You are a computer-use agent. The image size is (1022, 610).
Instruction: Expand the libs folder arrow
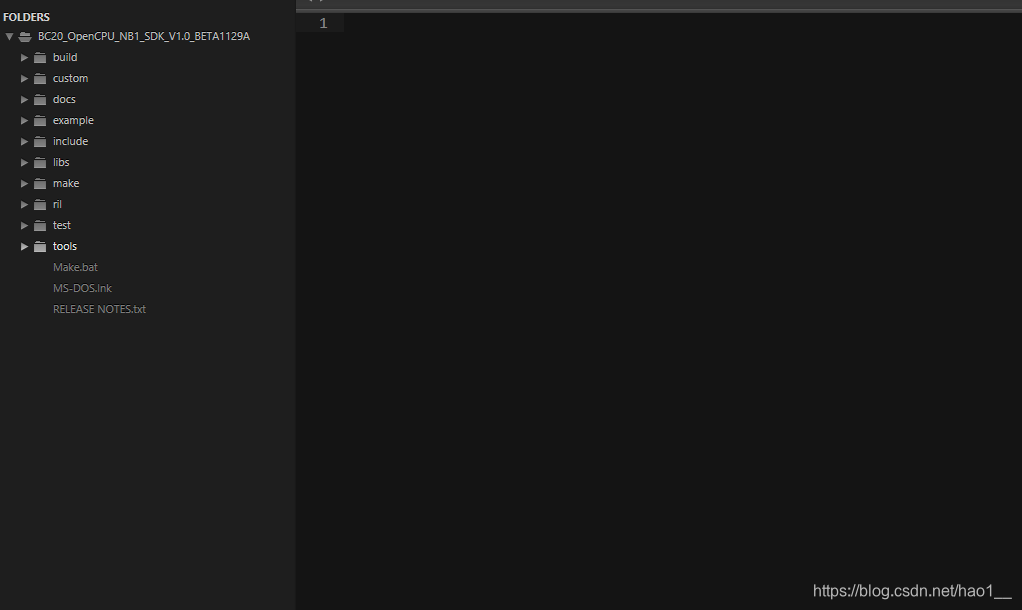tap(24, 162)
